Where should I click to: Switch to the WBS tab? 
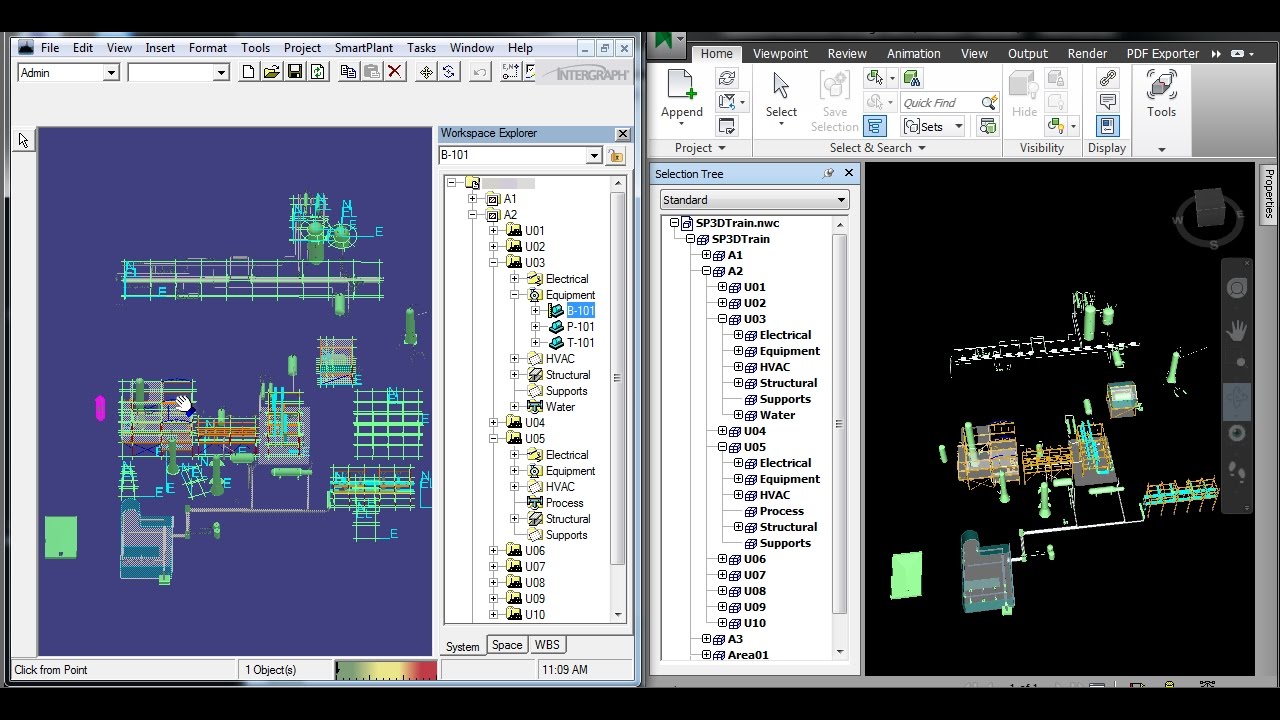(547, 645)
